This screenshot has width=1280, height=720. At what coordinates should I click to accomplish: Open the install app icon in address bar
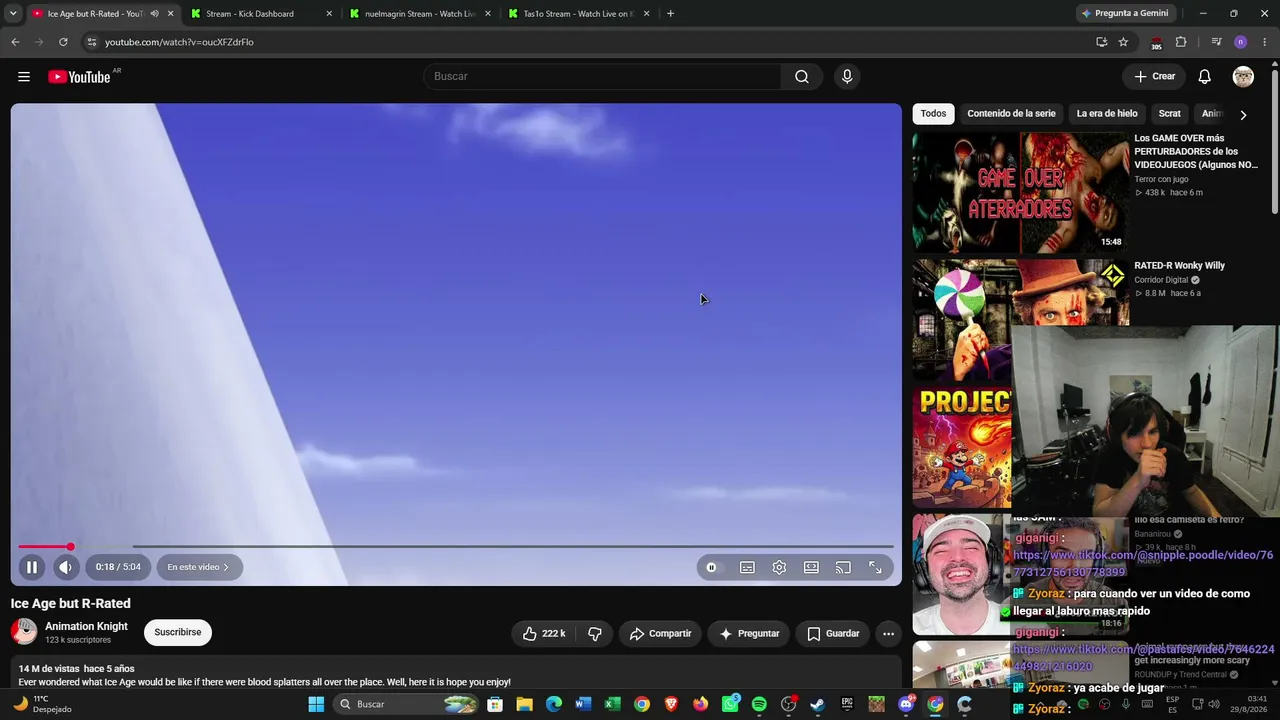(1101, 42)
